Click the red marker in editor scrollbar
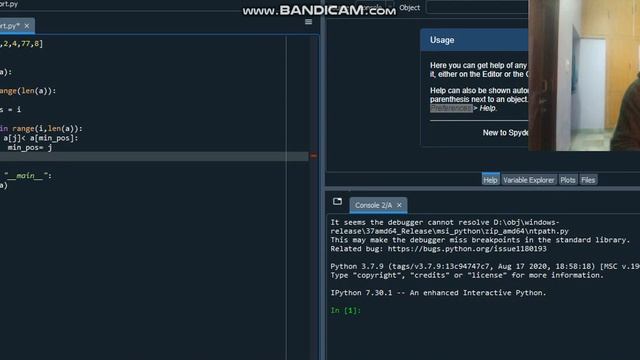This screenshot has width=640, height=360. click(313, 156)
